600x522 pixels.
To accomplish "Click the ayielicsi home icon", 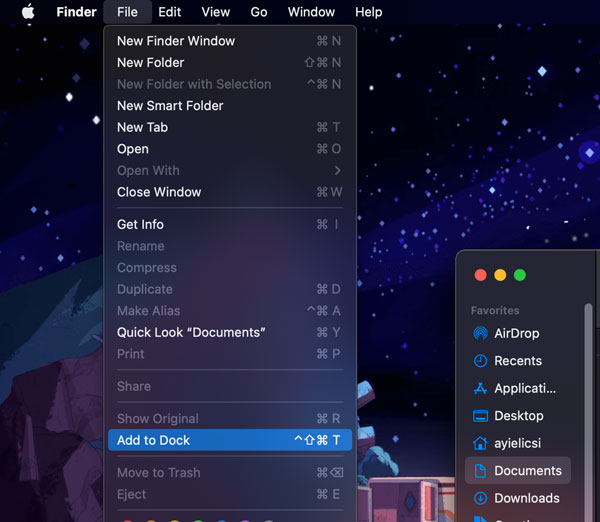I will [480, 443].
